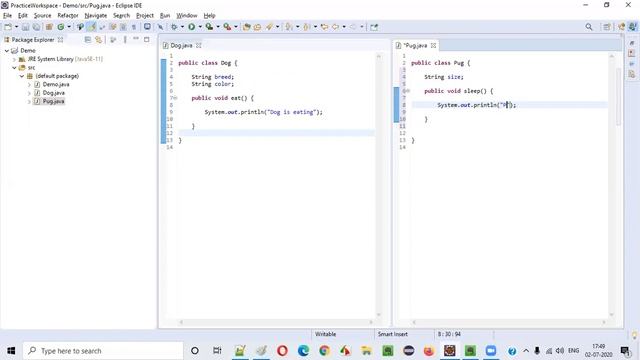Click the Open Type toolbar icon
The image size is (640, 360).
pyautogui.click(x=247, y=27)
